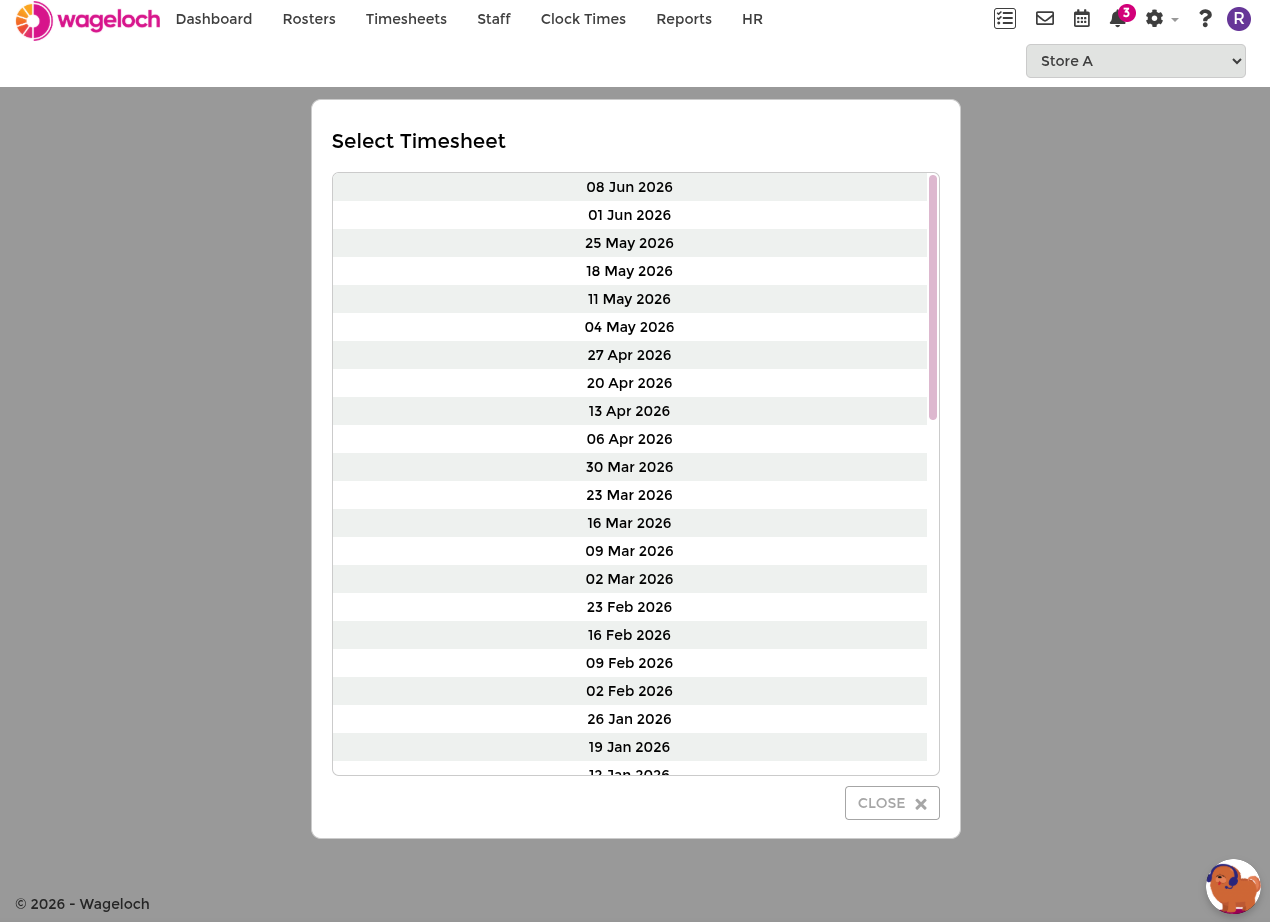Click the timesheet list scrollbar
Image resolution: width=1270 pixels, height=922 pixels.
(x=933, y=297)
